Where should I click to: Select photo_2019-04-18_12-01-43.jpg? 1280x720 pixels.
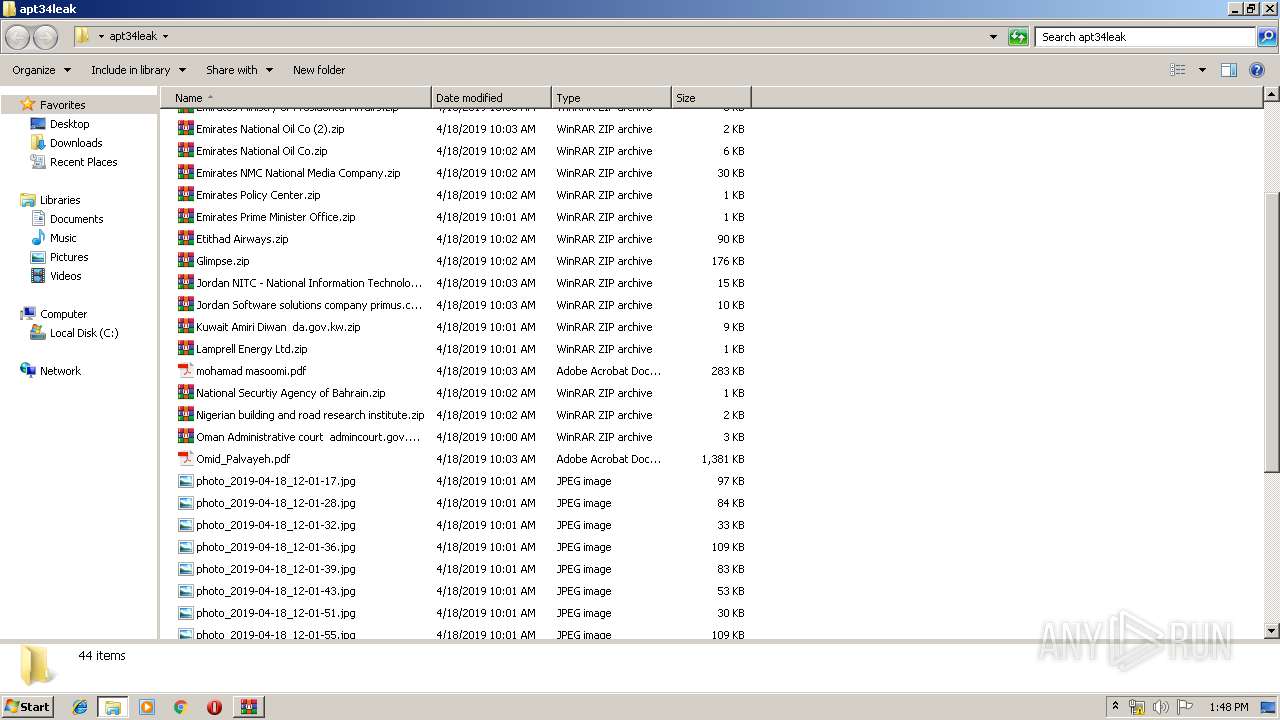click(x=276, y=591)
